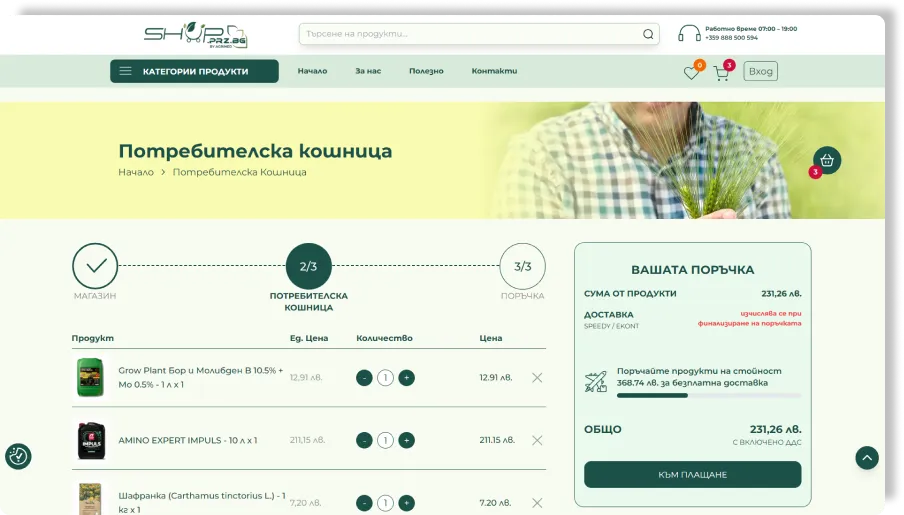Screen dimensions: 904x515
Task: Open the wishlist heart icon
Action: pyautogui.click(x=691, y=73)
